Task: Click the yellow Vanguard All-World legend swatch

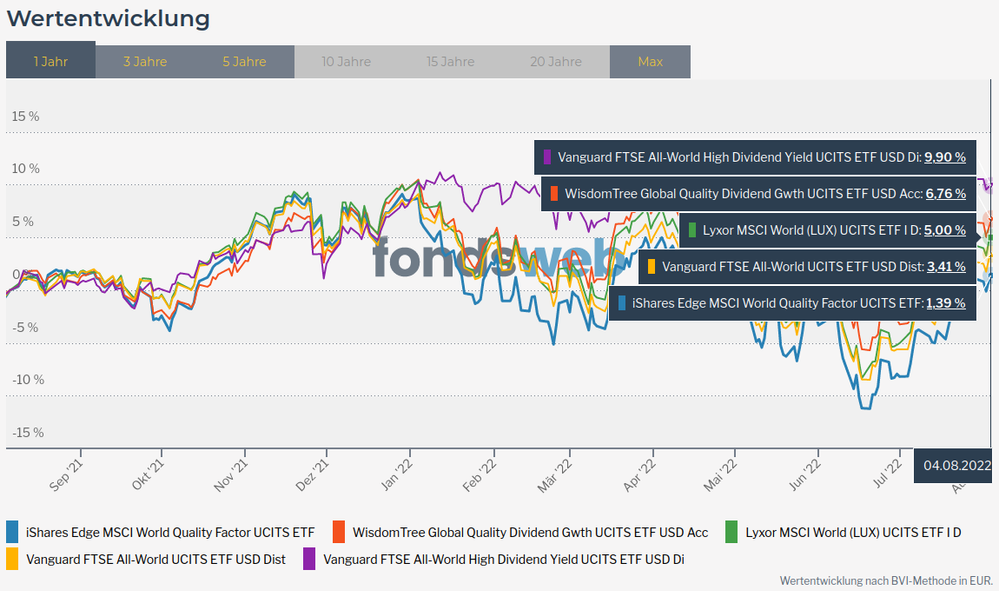Action: coord(12,559)
